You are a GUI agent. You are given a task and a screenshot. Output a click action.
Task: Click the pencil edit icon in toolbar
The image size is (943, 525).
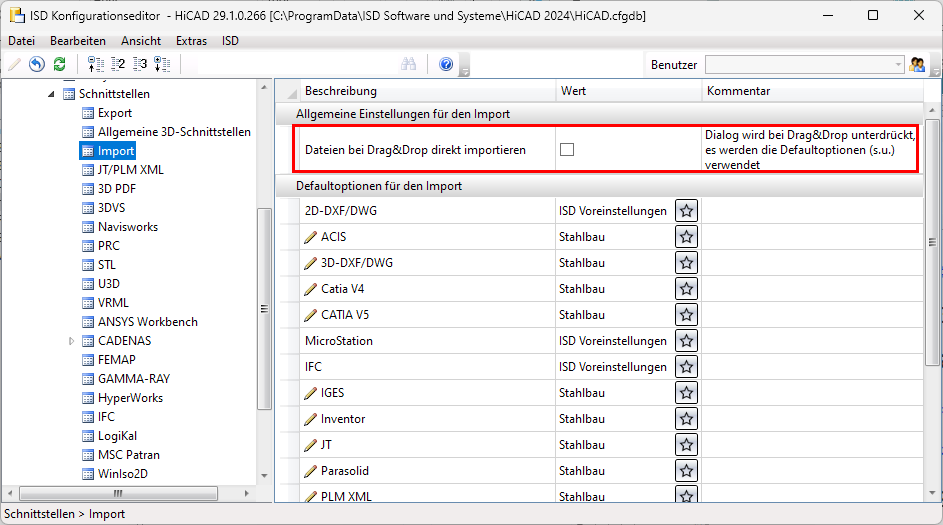[x=14, y=64]
